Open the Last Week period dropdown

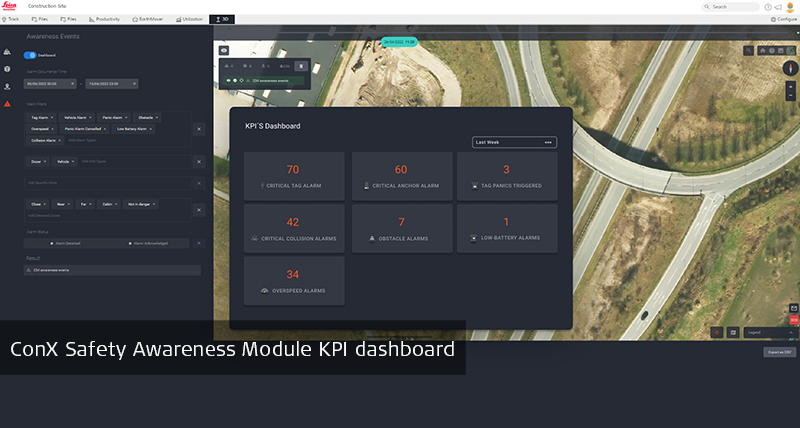coord(514,142)
